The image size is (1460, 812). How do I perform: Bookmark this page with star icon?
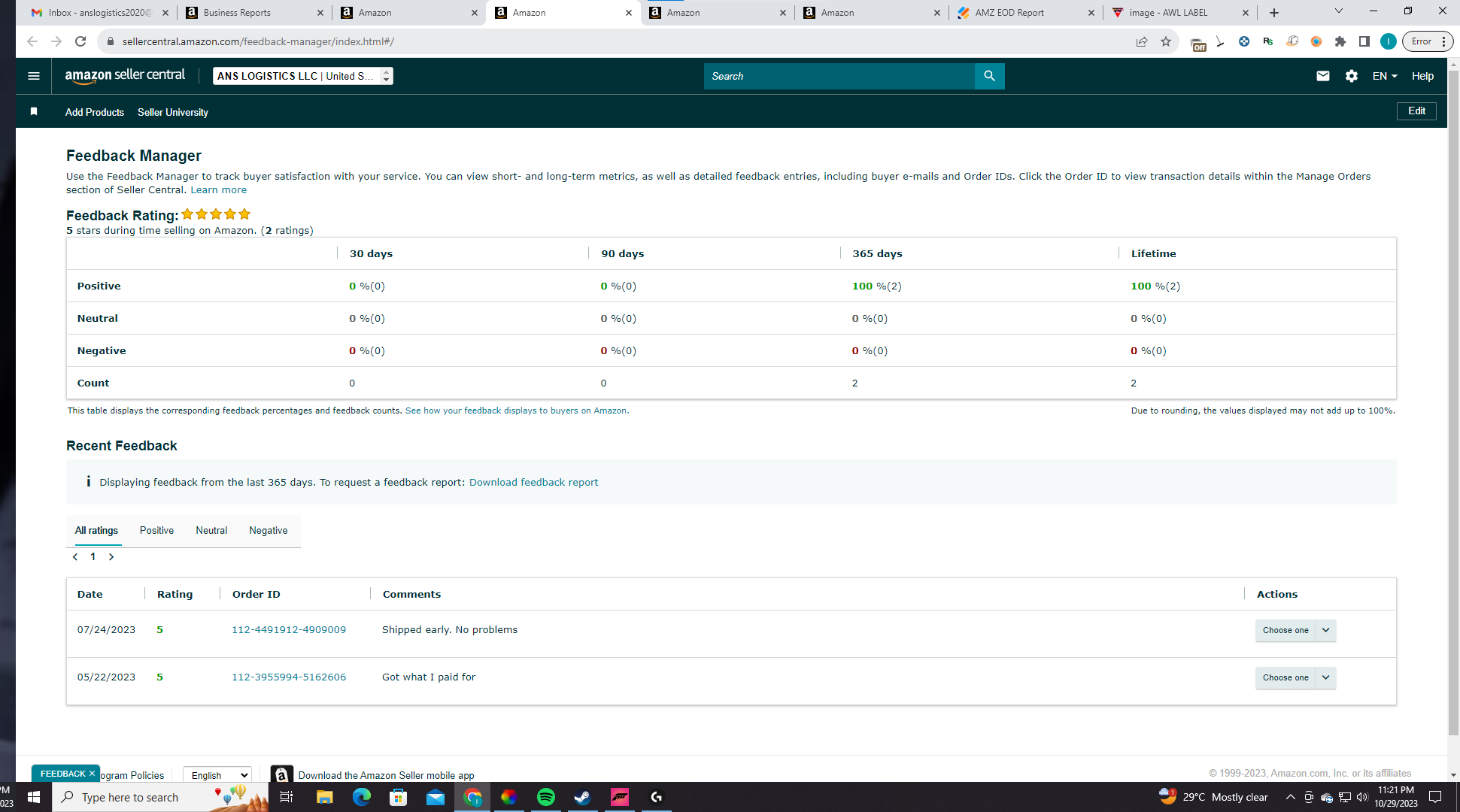(x=1166, y=41)
